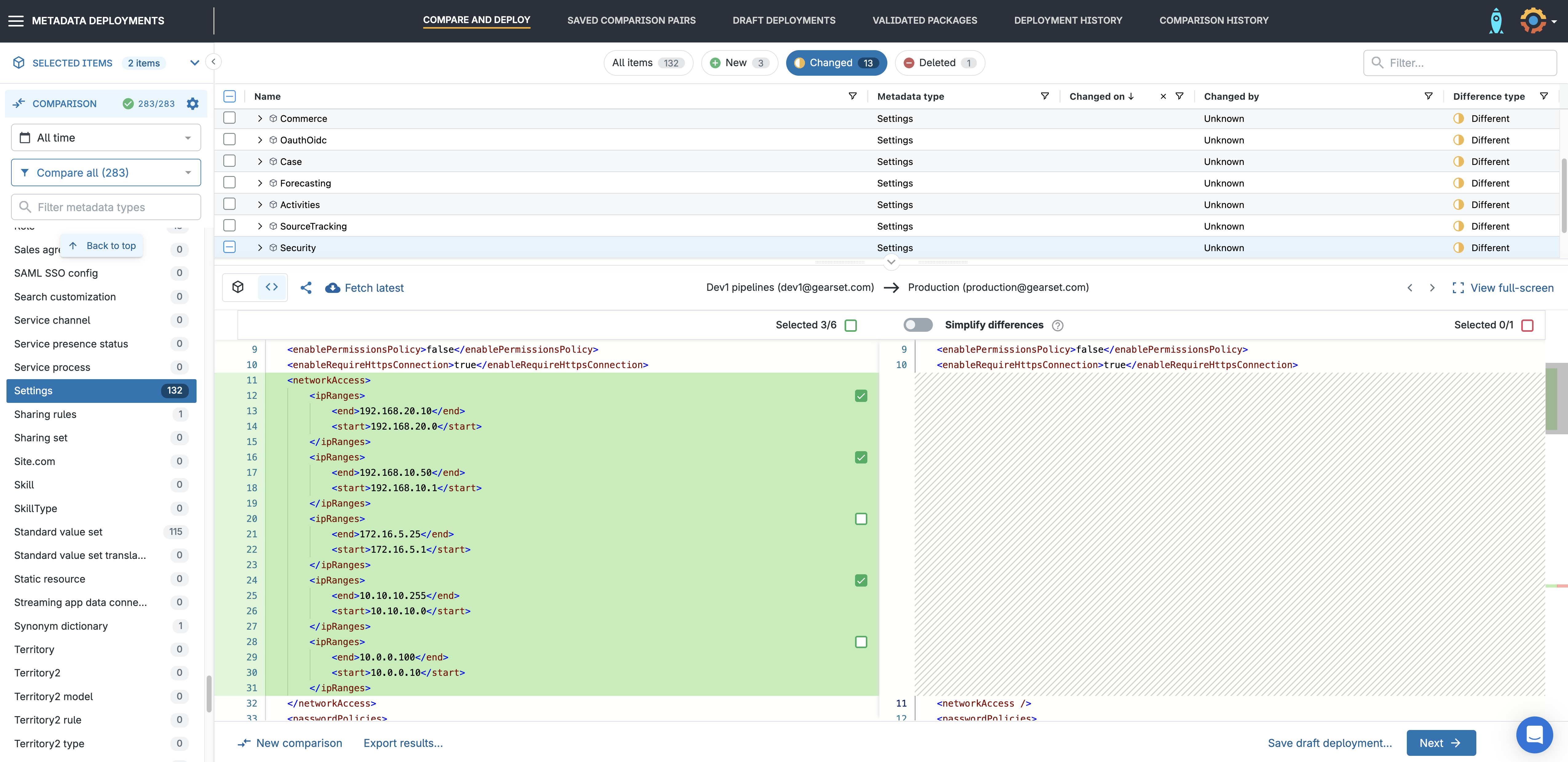Open Draft Deployments tab
Image resolution: width=1568 pixels, height=762 pixels.
tap(784, 20)
